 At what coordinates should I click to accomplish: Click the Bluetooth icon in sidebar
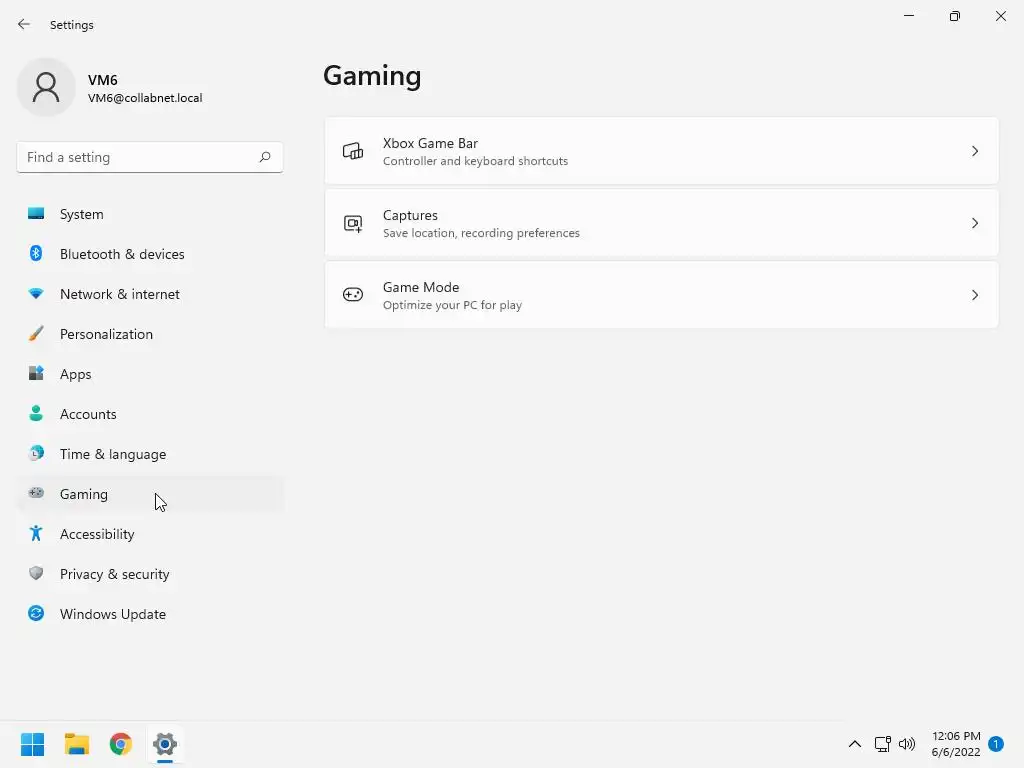[36, 253]
